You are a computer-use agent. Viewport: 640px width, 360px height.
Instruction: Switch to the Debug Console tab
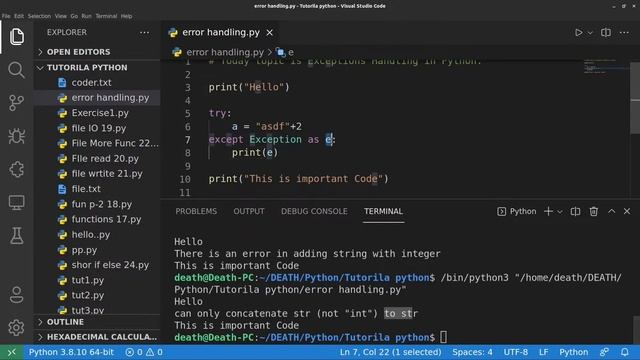tap(314, 211)
